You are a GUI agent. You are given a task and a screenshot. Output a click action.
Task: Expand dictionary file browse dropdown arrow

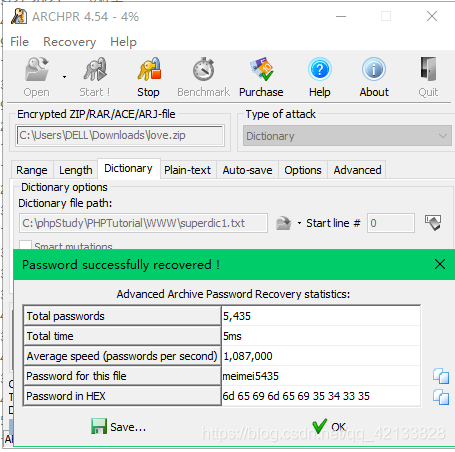tap(299, 223)
